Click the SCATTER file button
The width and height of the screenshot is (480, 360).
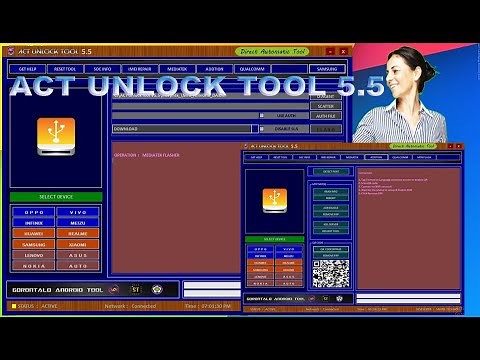326,106
